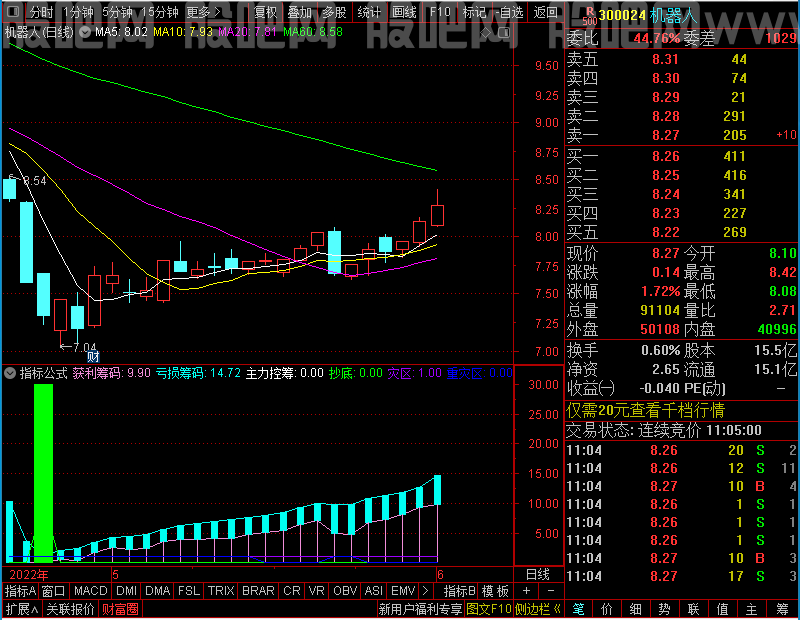Switch to the 1分钟 period

[x=78, y=12]
